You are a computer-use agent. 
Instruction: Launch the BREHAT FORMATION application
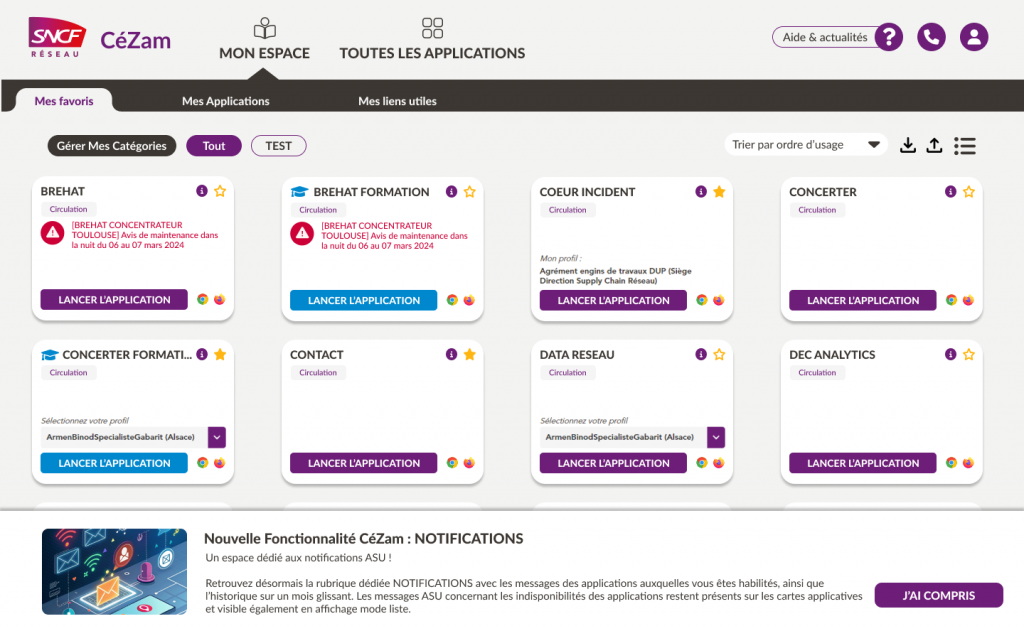pos(363,300)
